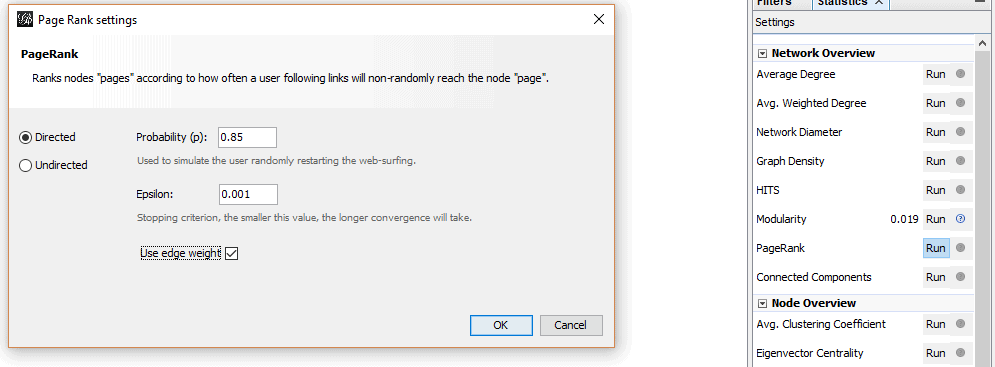
Task: Collapse the Network Overview section
Action: point(763,54)
